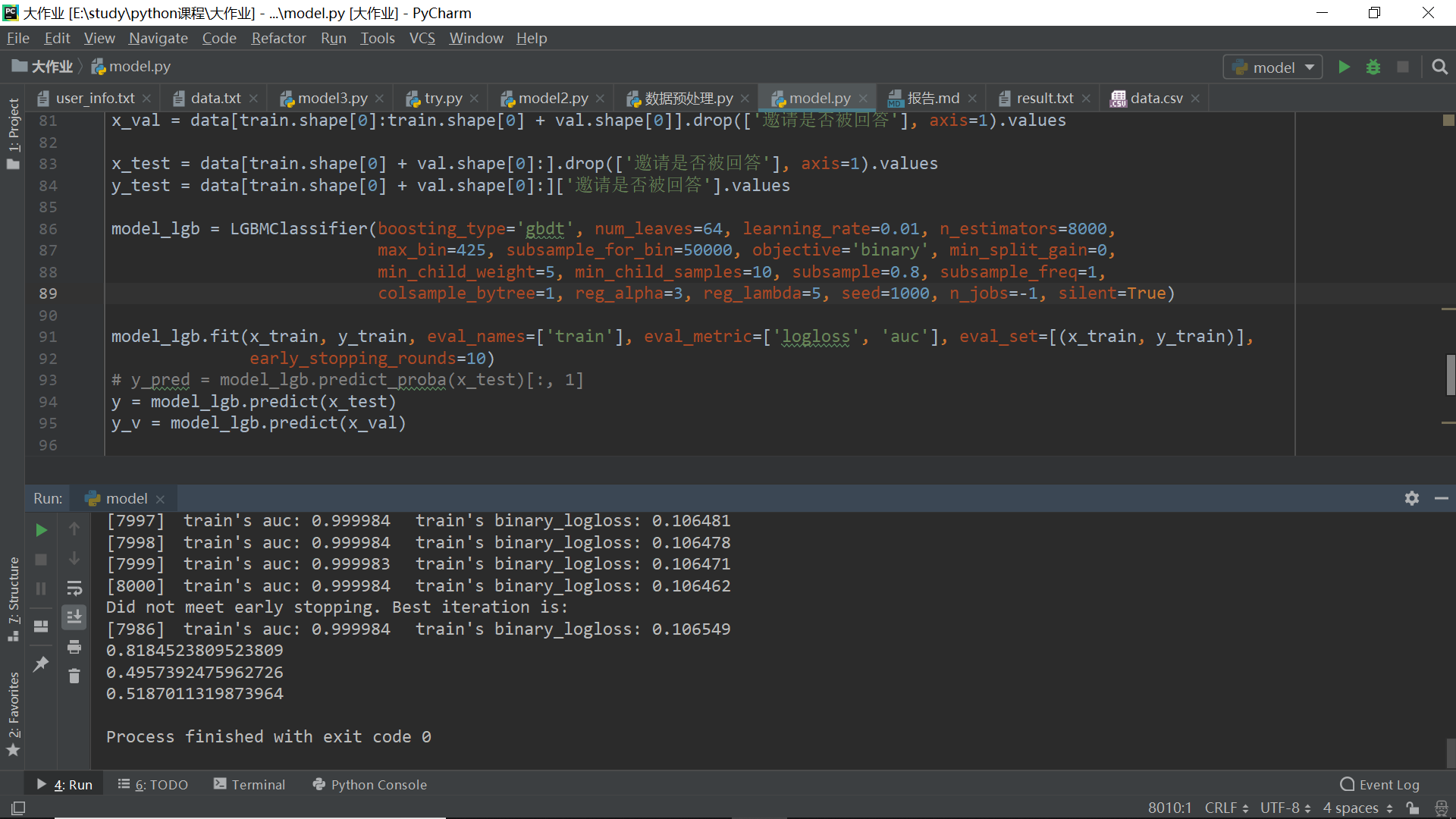Open the Refactor menu
This screenshot has width=1456, height=819.
(278, 38)
